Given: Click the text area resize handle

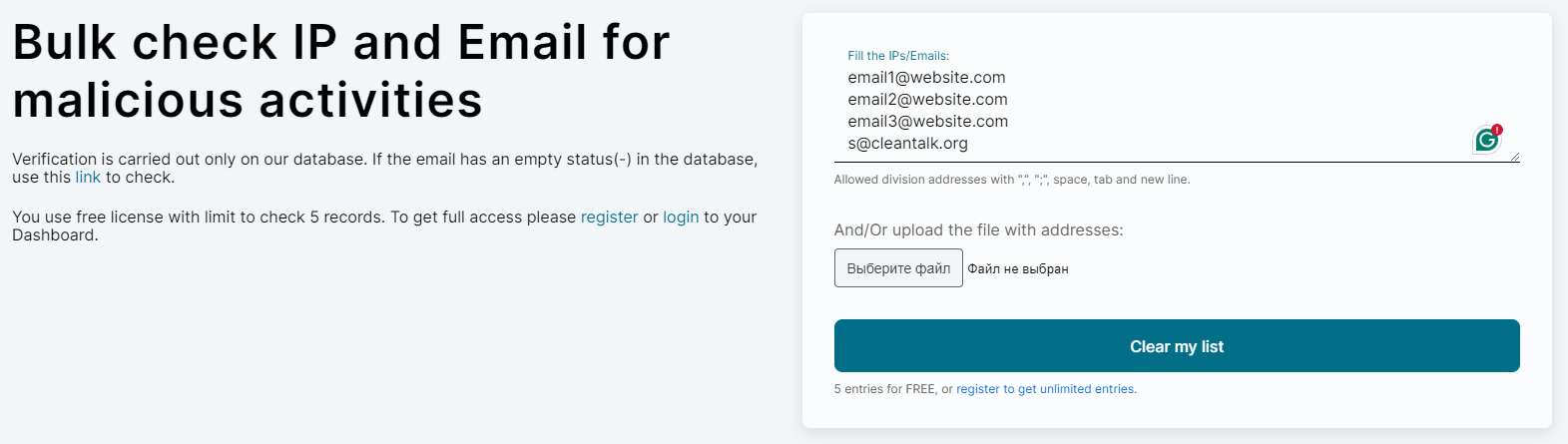Looking at the screenshot, I should click(1514, 156).
